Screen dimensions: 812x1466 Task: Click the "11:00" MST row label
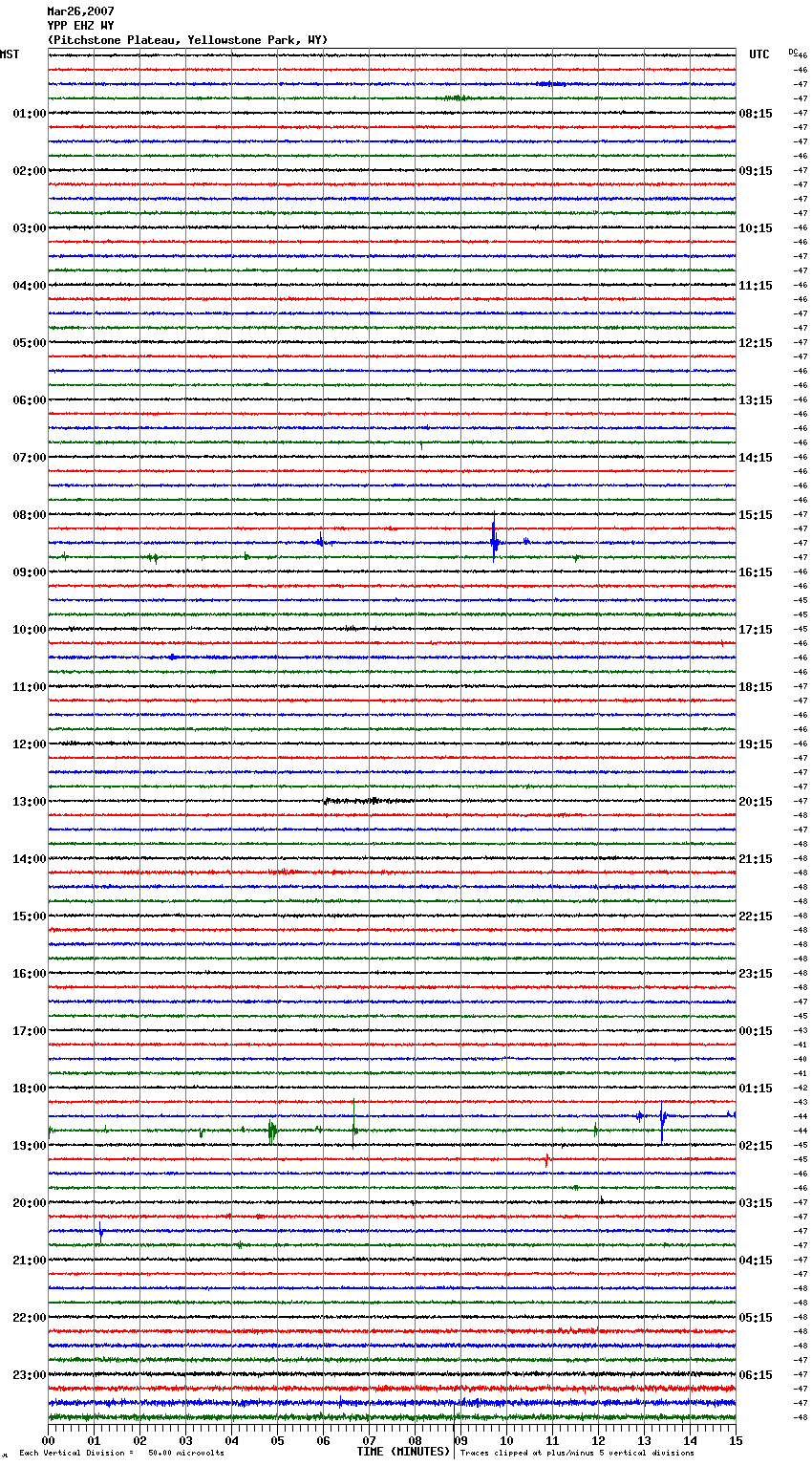click(x=29, y=687)
